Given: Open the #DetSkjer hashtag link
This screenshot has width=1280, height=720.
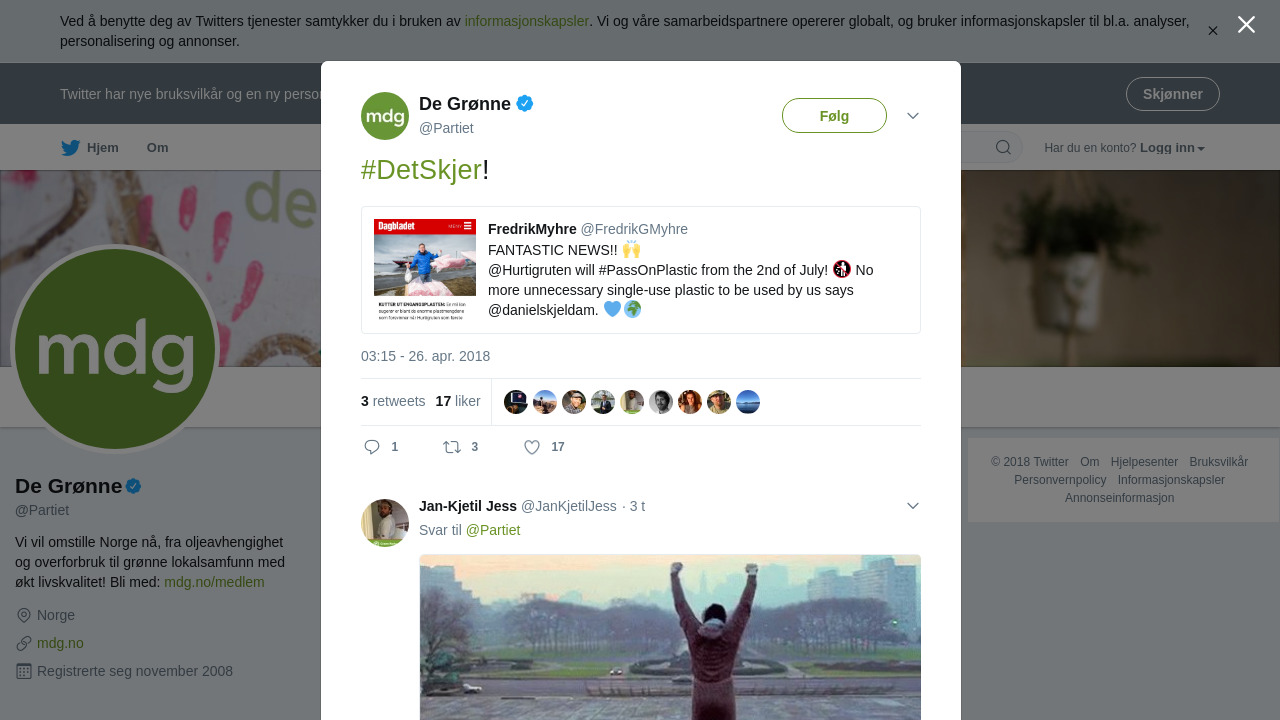Looking at the screenshot, I should click(421, 170).
